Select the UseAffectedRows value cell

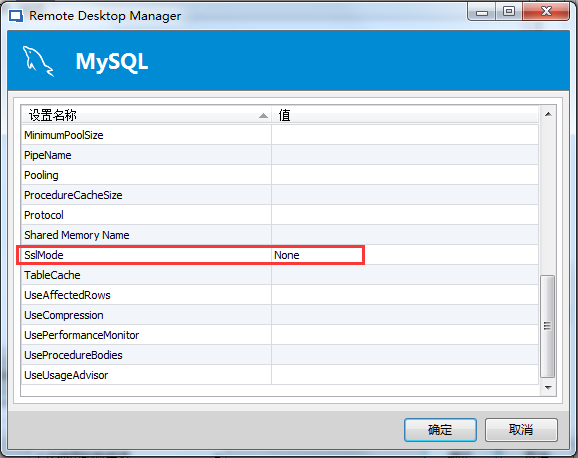point(405,295)
